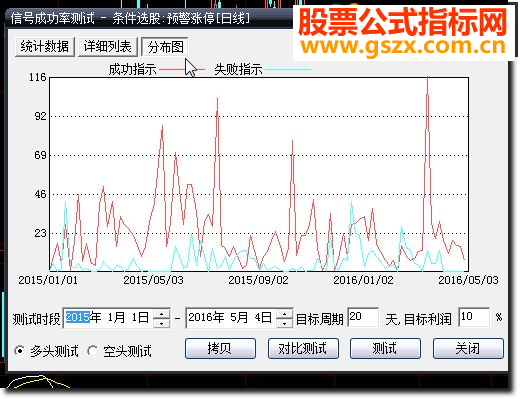Click the 69 y-axis value
The image size is (520, 399).
click(40, 155)
